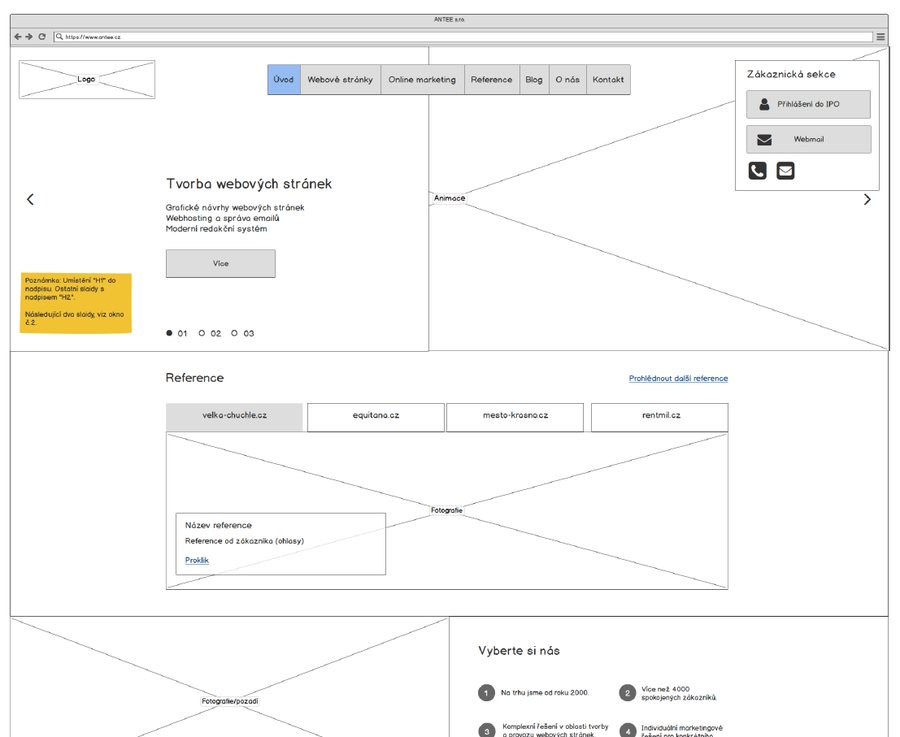
Task: Click the browser back arrow icon
Action: coord(17,37)
